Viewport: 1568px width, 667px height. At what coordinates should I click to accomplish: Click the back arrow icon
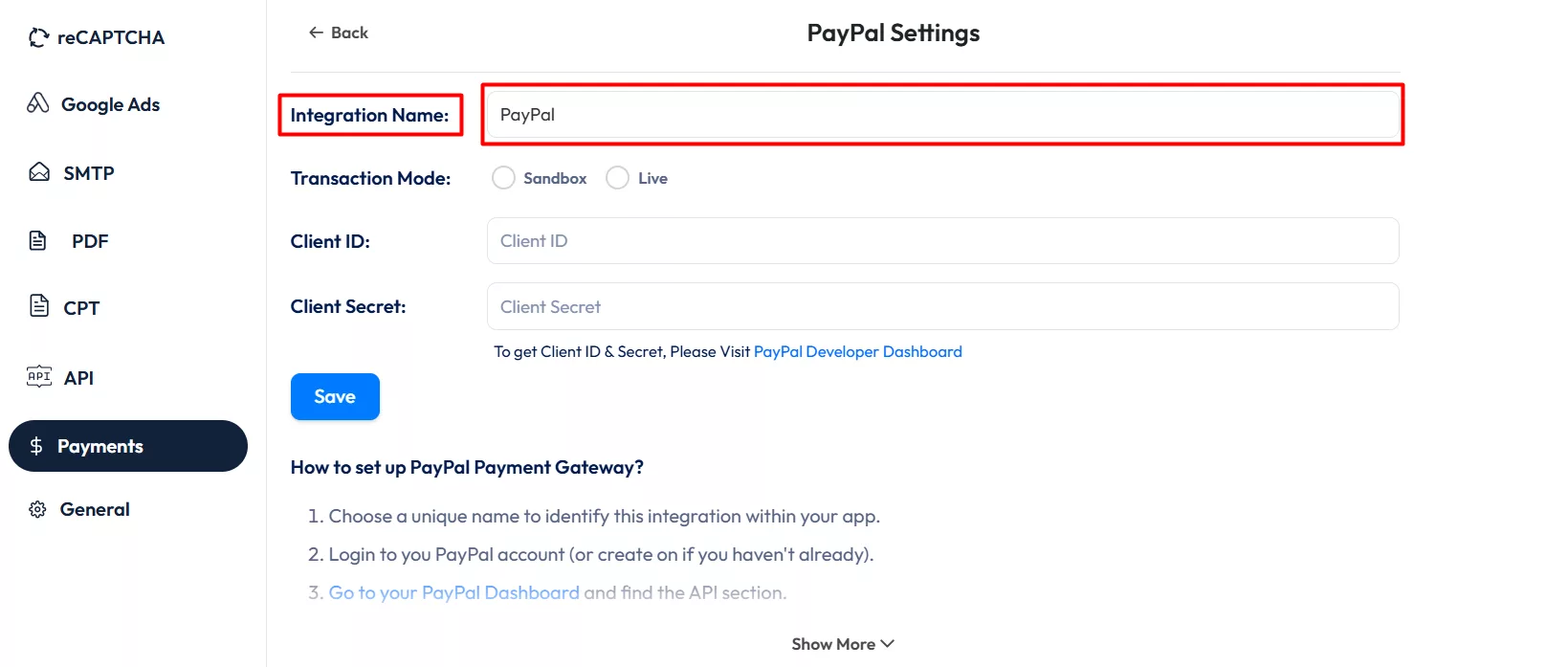(314, 32)
